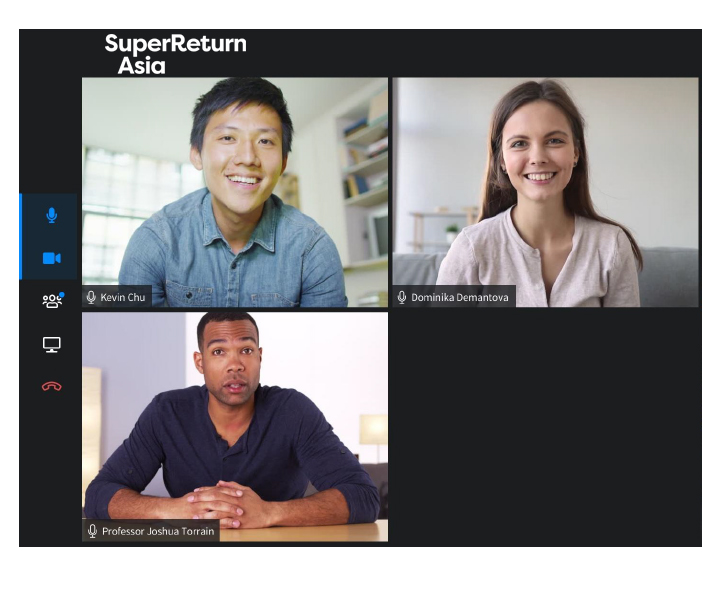Image resolution: width=702 pixels, height=602 pixels.
Task: End the call with the red phone icon
Action: point(51,386)
